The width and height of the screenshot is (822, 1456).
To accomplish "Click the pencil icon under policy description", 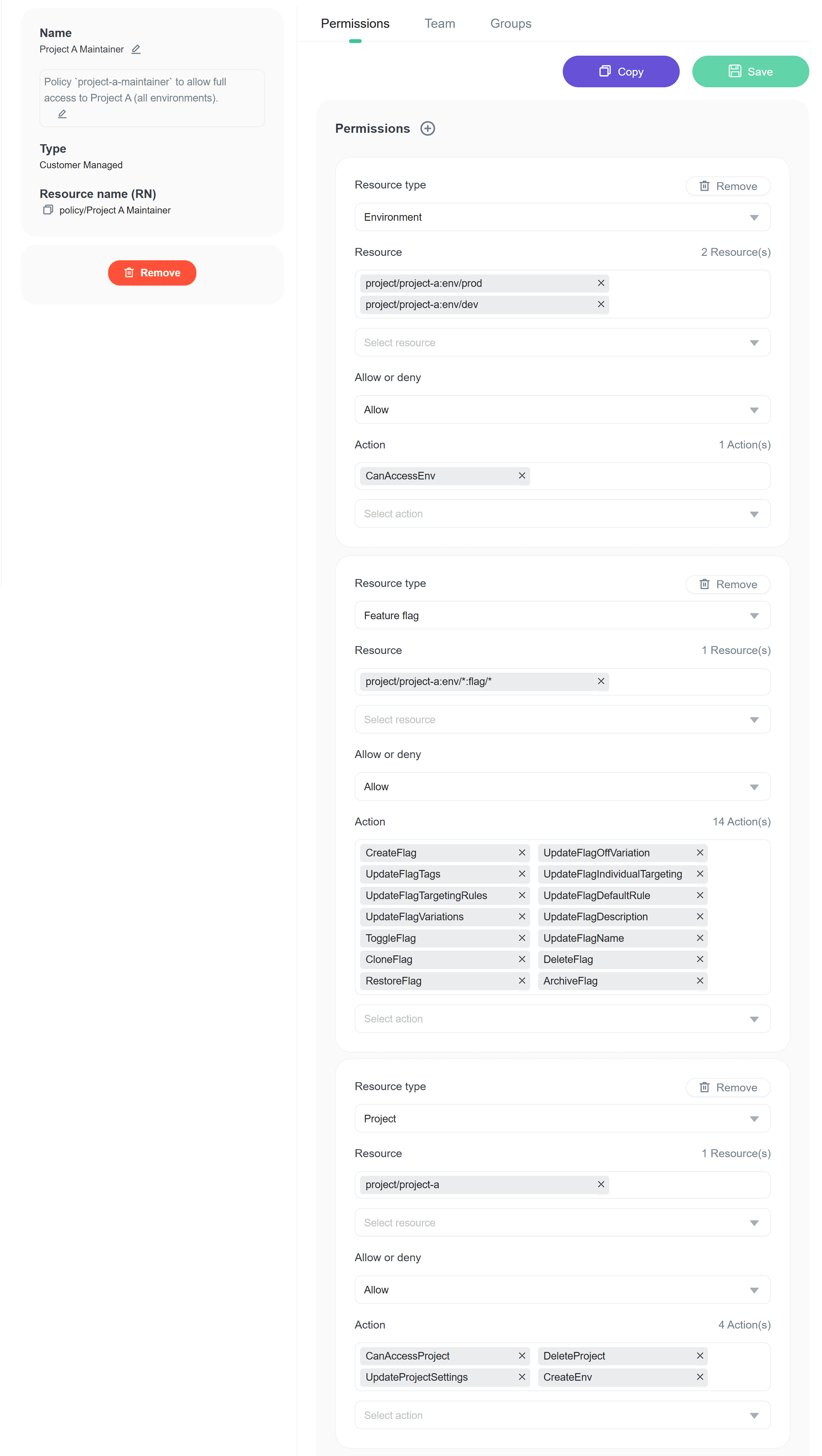I will click(x=62, y=114).
